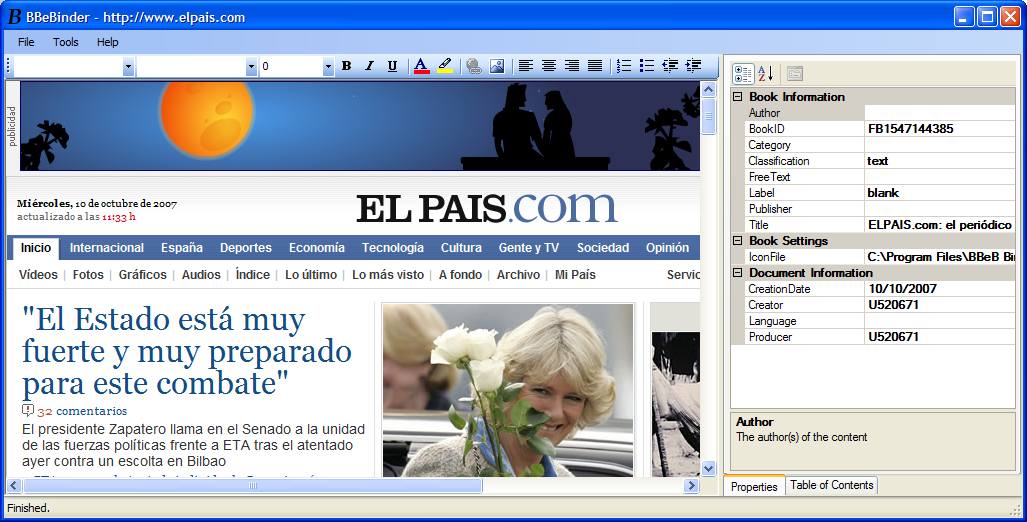The height and width of the screenshot is (522, 1027).
Task: Click the EL PAIS.com logo
Action: tap(487, 207)
